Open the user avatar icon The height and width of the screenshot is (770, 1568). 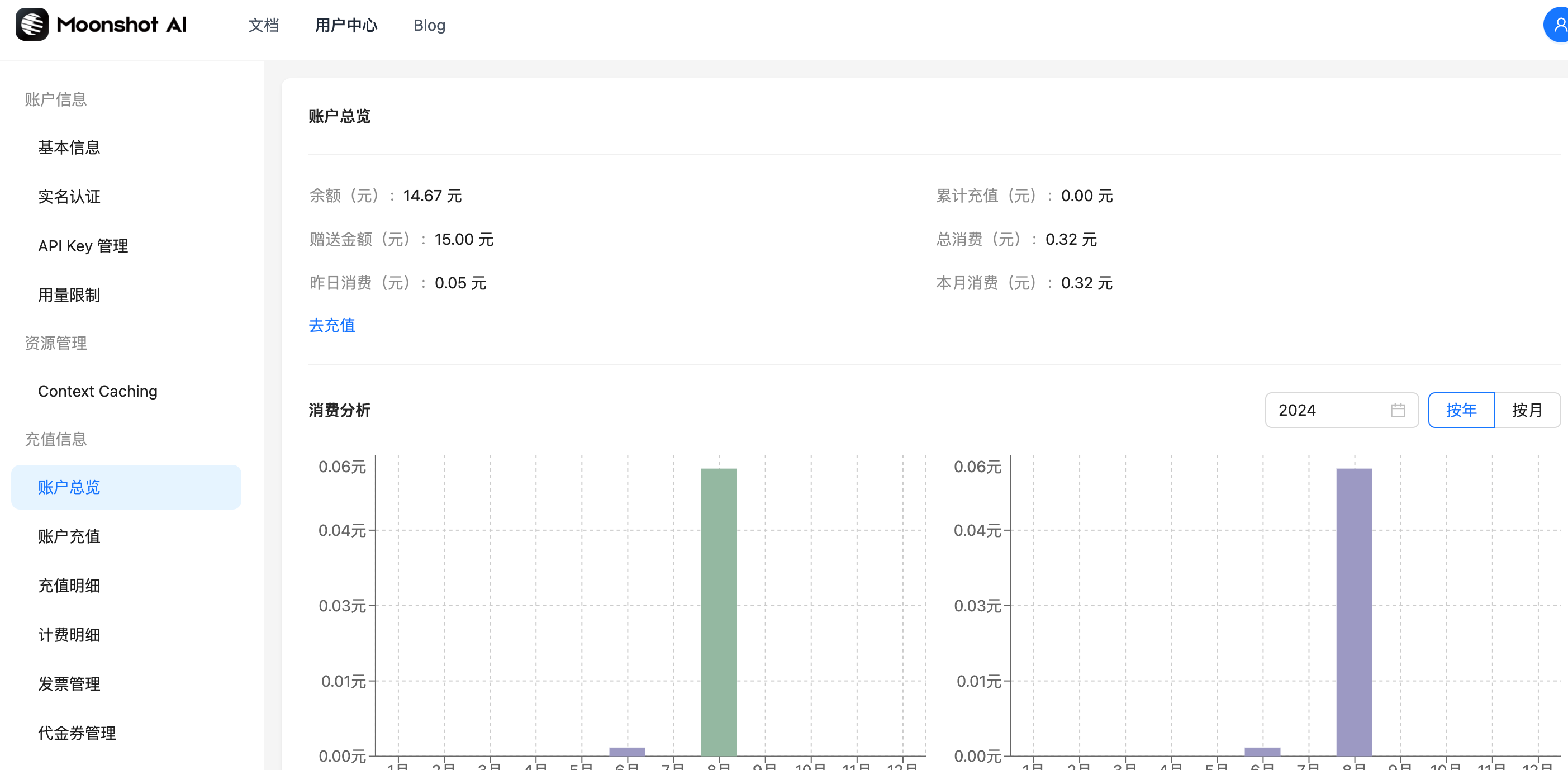pyautogui.click(x=1557, y=26)
